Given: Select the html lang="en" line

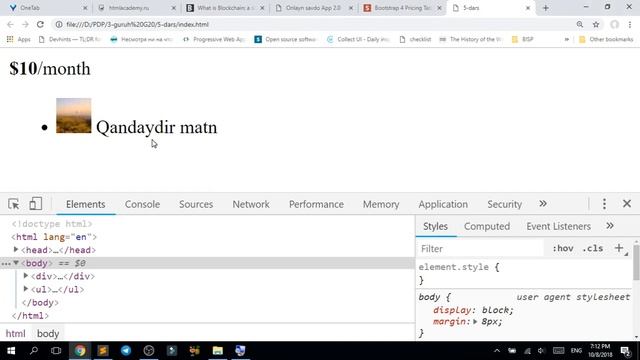Looking at the screenshot, I should [x=54, y=237].
